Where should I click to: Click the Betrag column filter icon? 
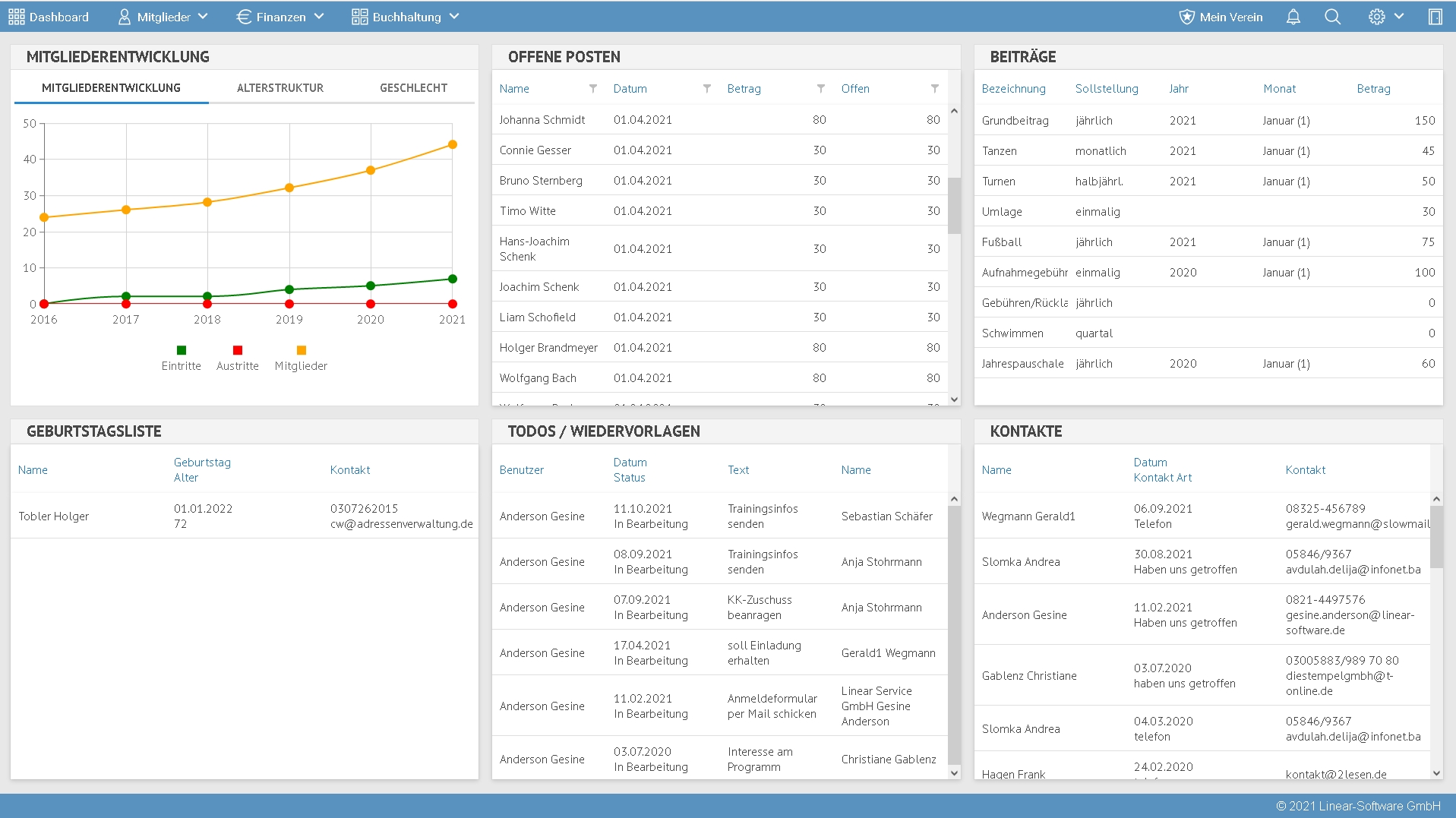coord(821,89)
